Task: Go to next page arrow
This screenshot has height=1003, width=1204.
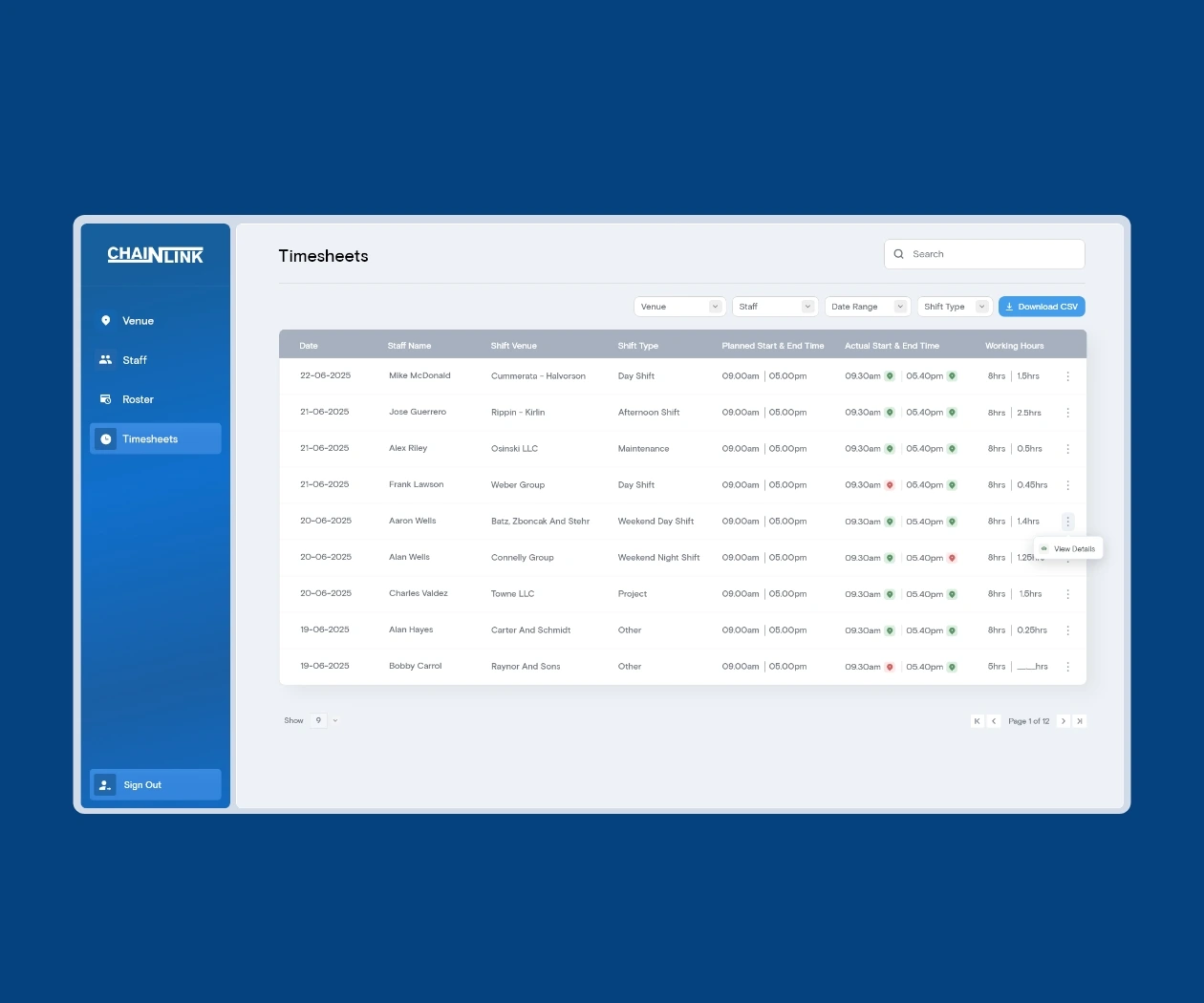Action: pos(1063,721)
